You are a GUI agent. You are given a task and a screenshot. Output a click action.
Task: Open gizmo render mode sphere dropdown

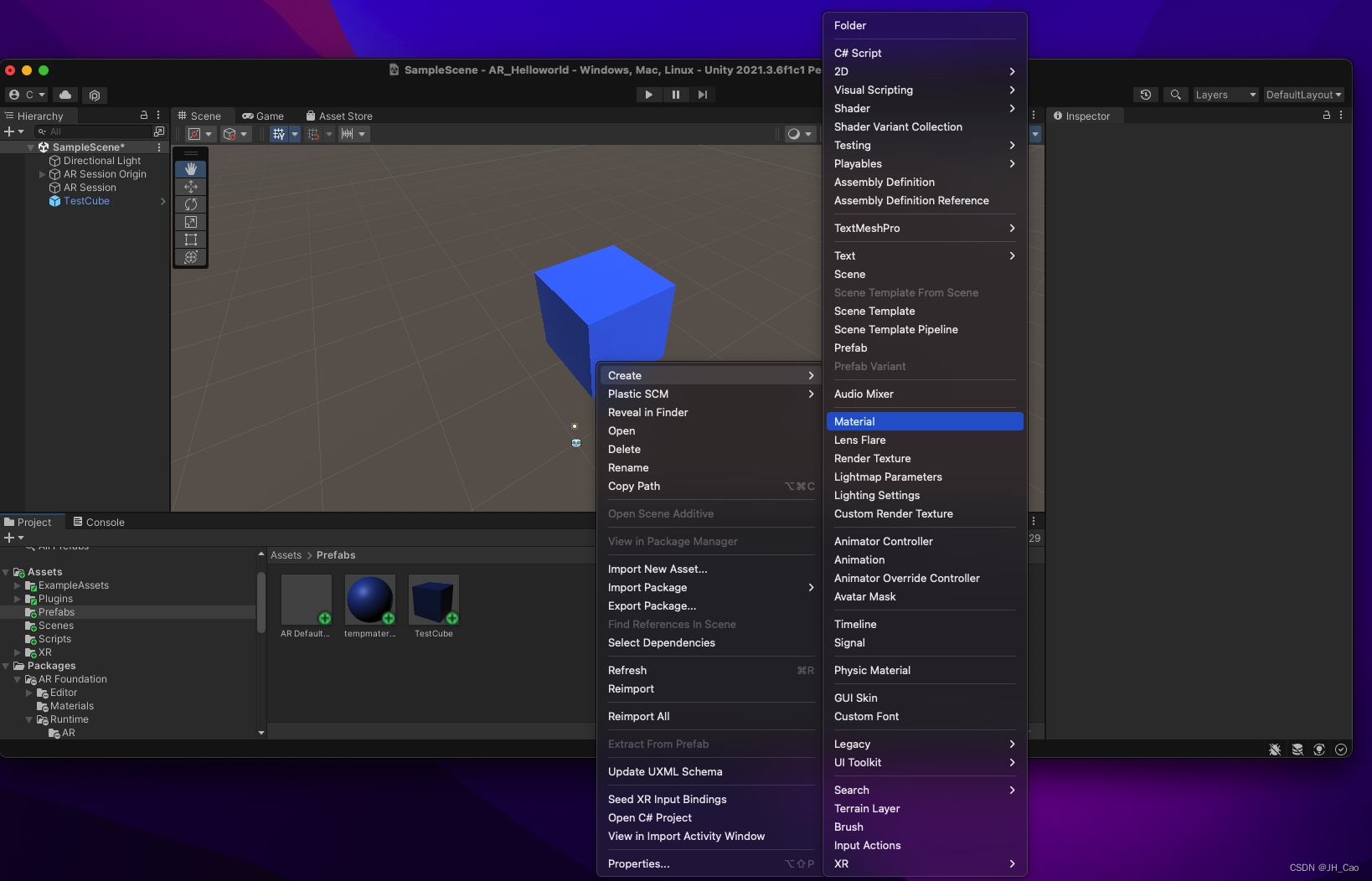(x=800, y=134)
